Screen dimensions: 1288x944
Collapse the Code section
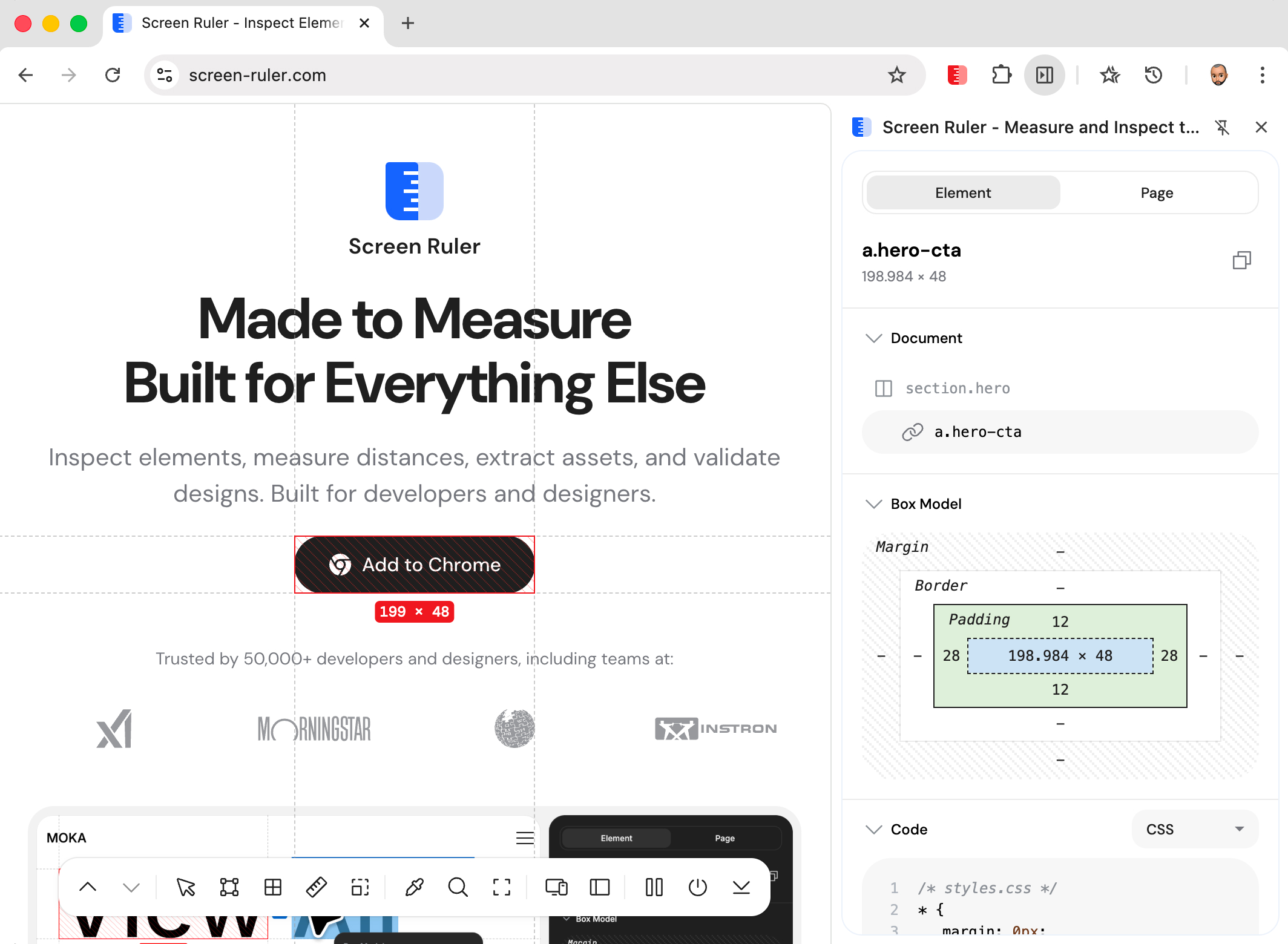coord(873,830)
